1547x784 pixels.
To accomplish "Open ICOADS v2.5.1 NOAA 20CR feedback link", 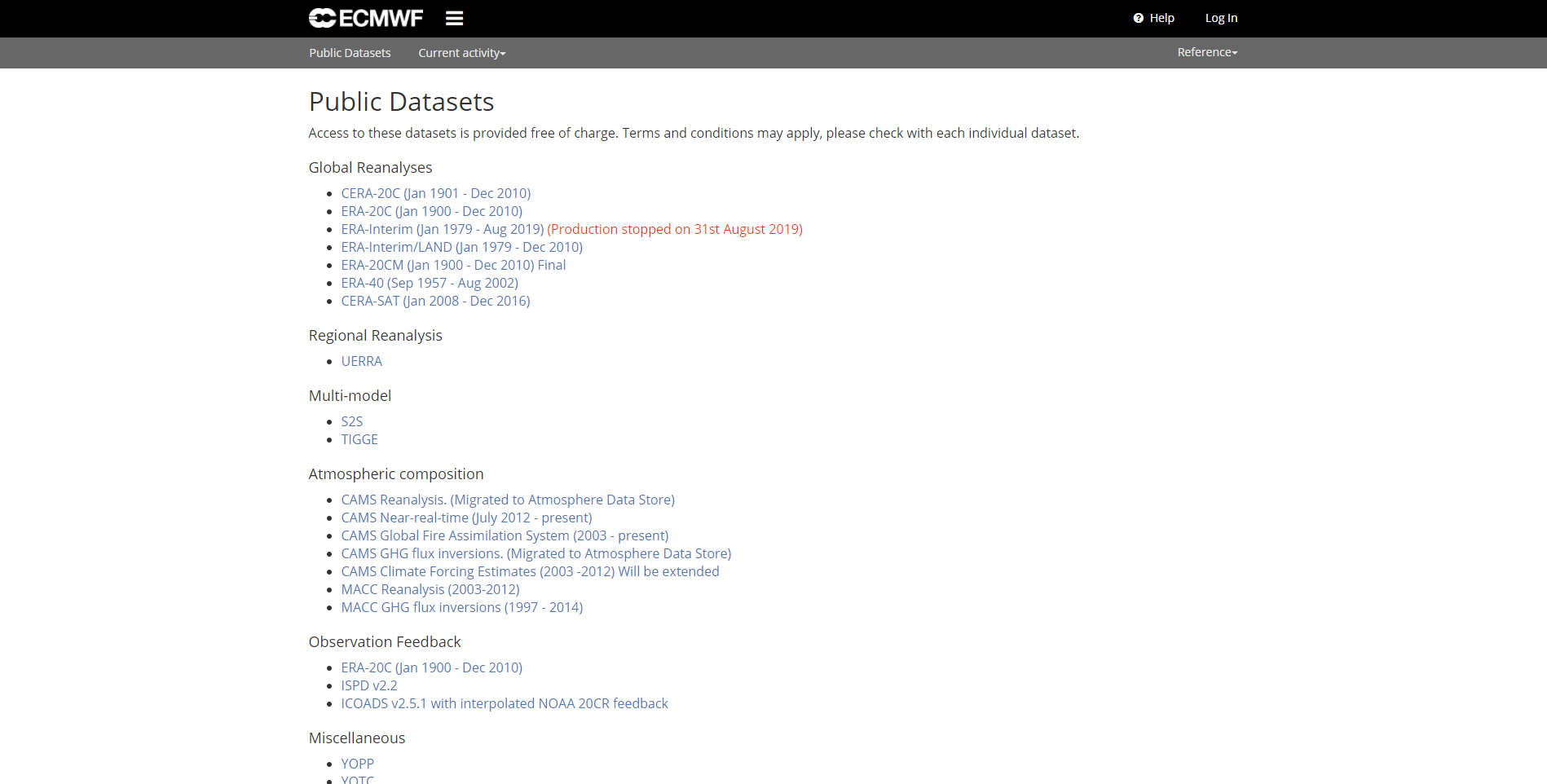I will pyautogui.click(x=505, y=703).
